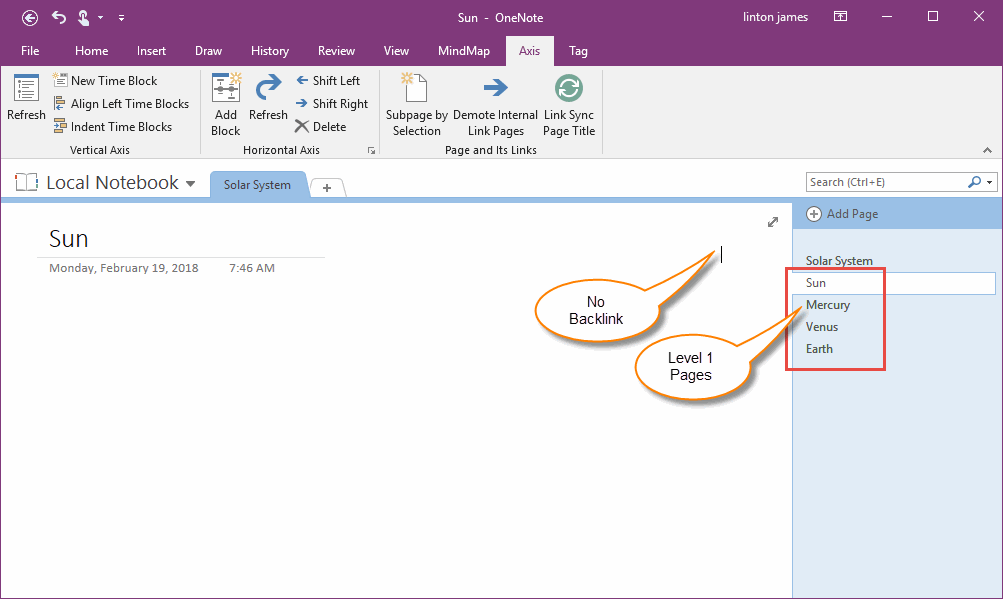Create a new section tab
Image resolution: width=1003 pixels, height=599 pixels.
(x=327, y=188)
